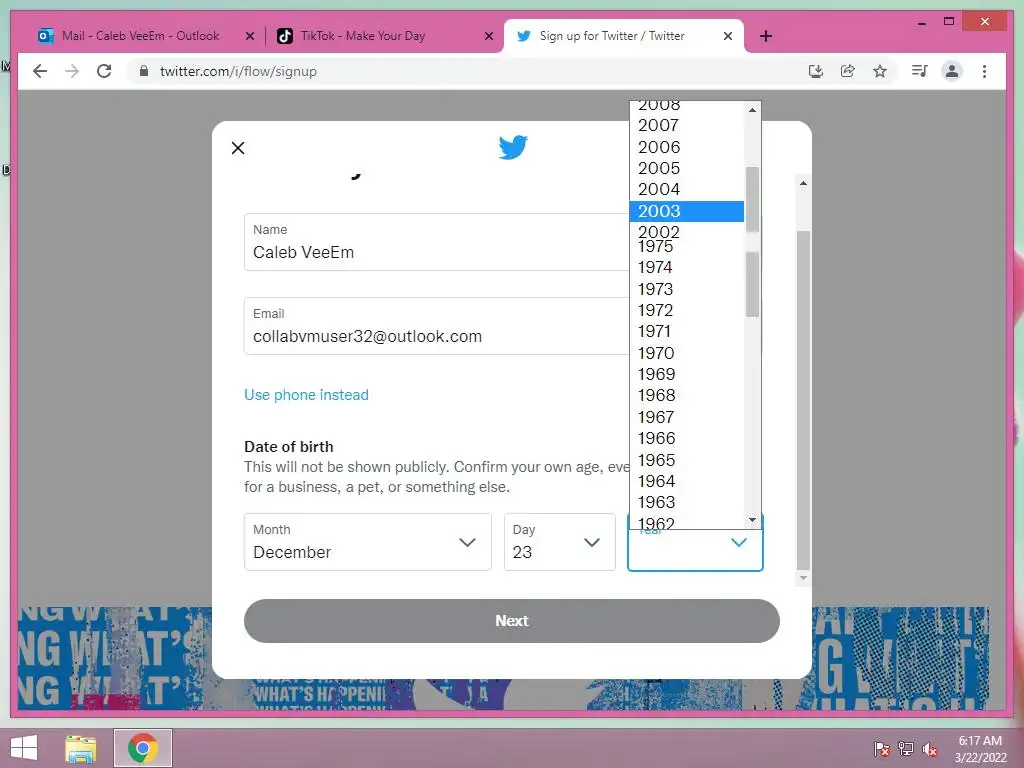
Task: Pick year 1964 in the dropdown
Action: [687, 481]
